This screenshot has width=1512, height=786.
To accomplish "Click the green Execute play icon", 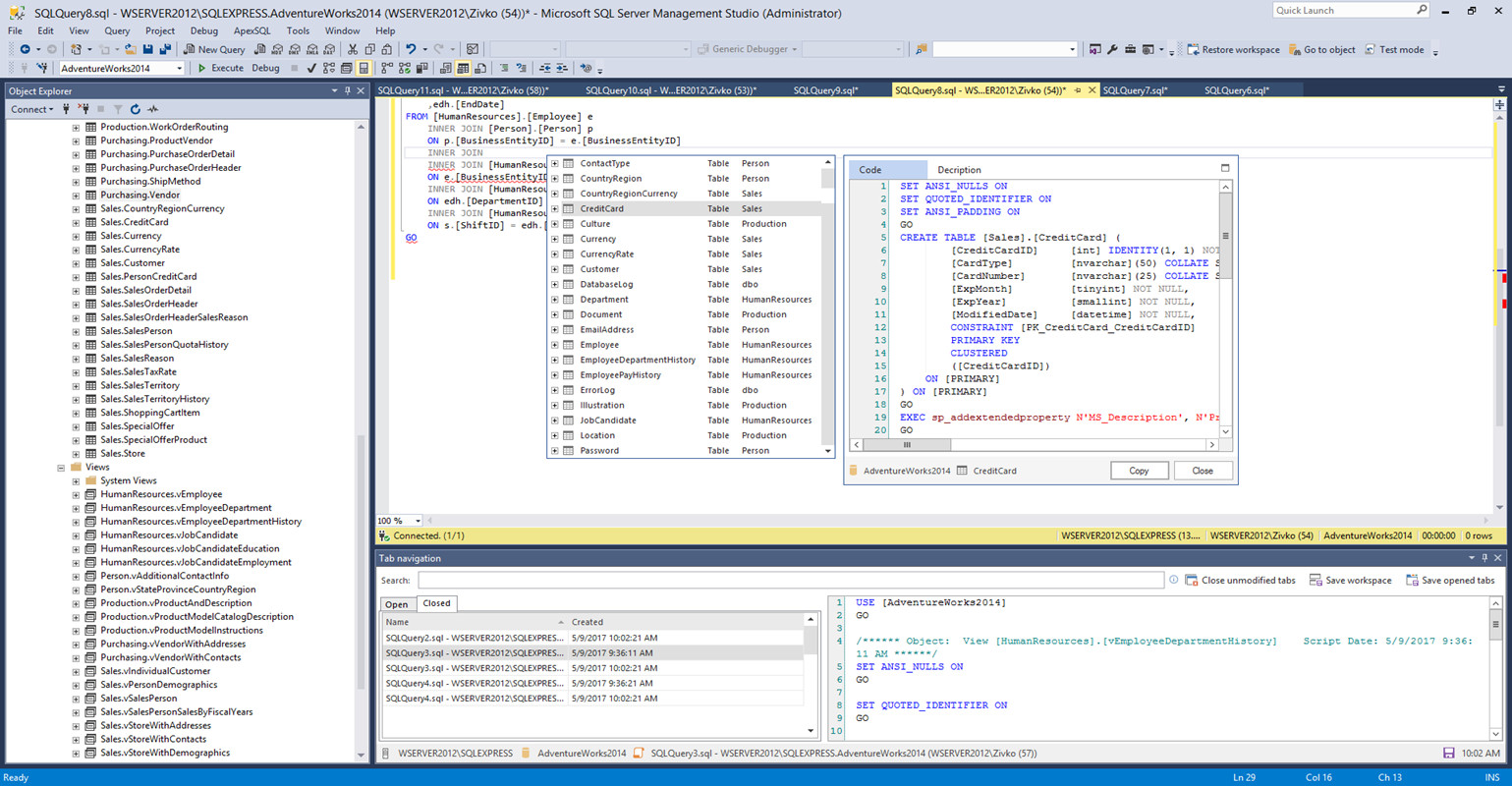I will coord(201,68).
